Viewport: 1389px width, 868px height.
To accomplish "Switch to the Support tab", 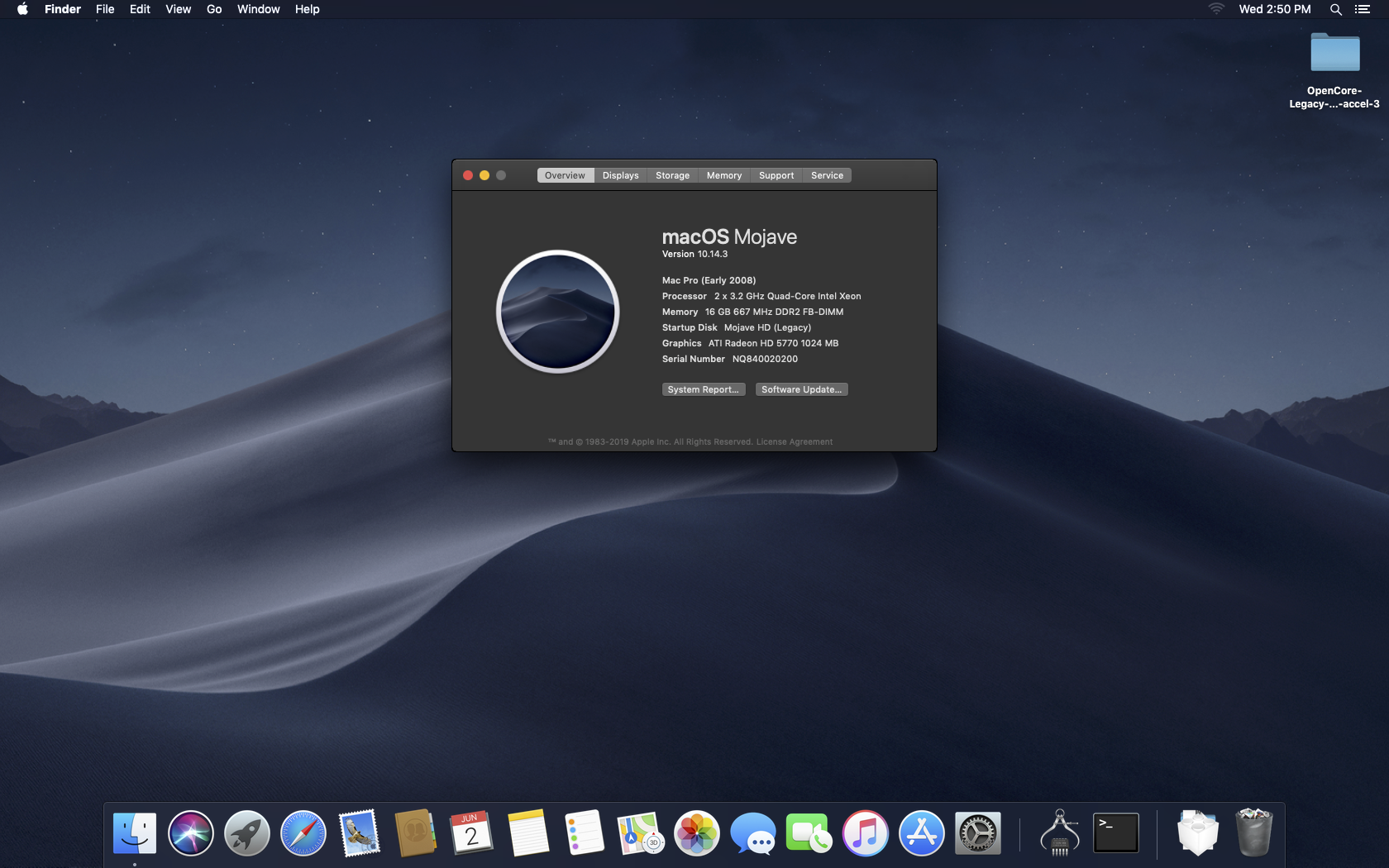I will point(776,175).
